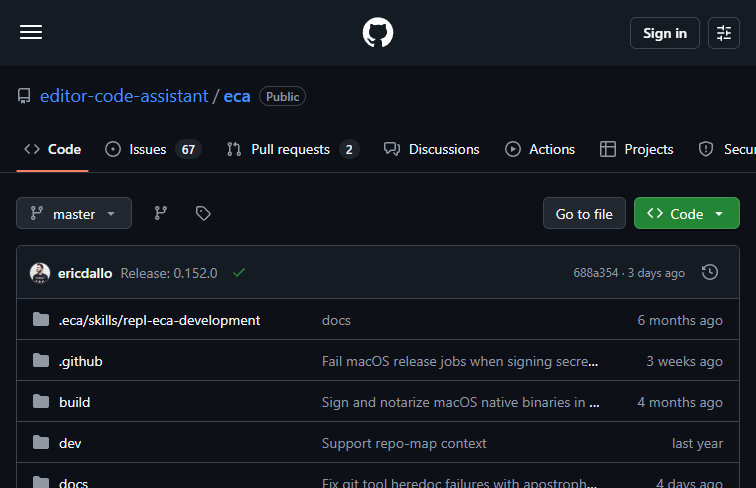Image resolution: width=756 pixels, height=488 pixels.
Task: Open appearance settings sliders icon
Action: tap(724, 33)
